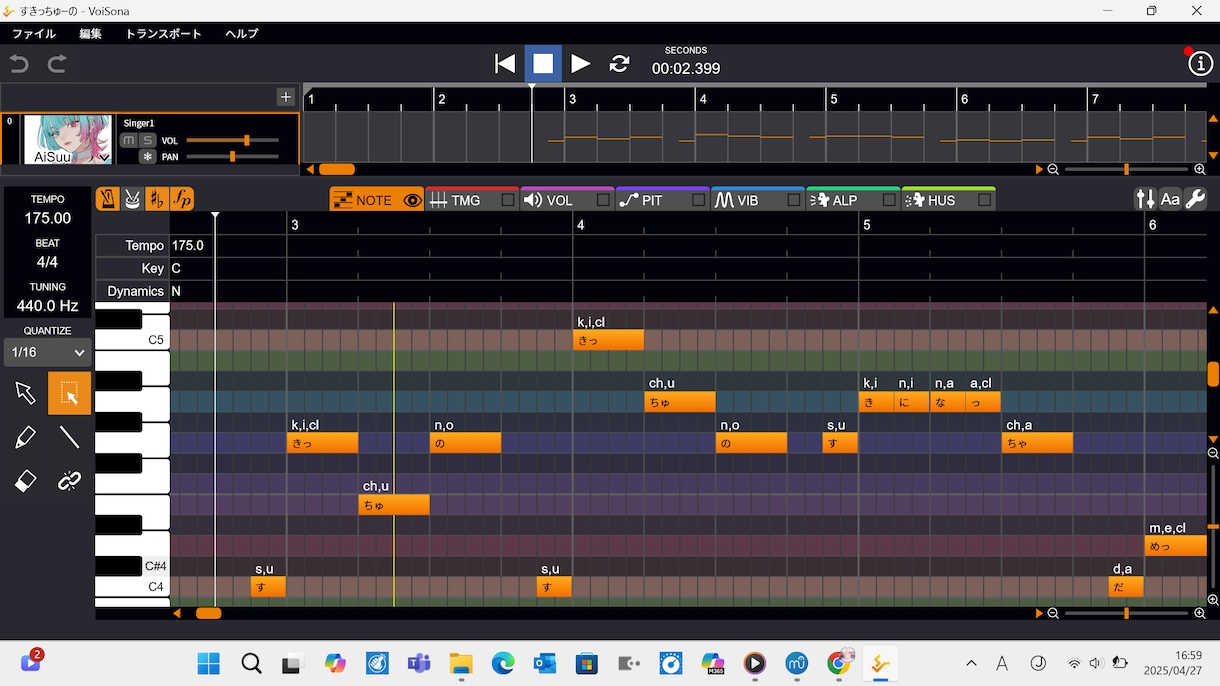
Task: Open the information icon at top right
Action: (1200, 64)
